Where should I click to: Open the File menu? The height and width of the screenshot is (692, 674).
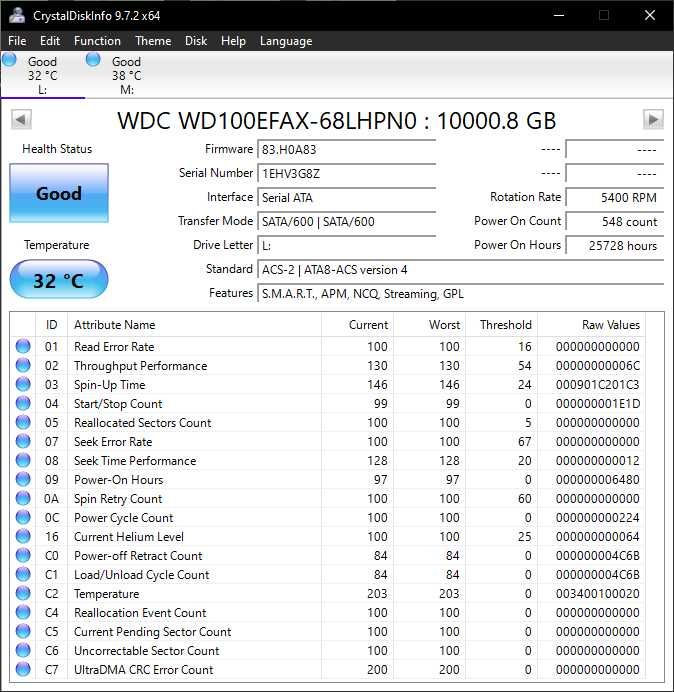pos(17,41)
